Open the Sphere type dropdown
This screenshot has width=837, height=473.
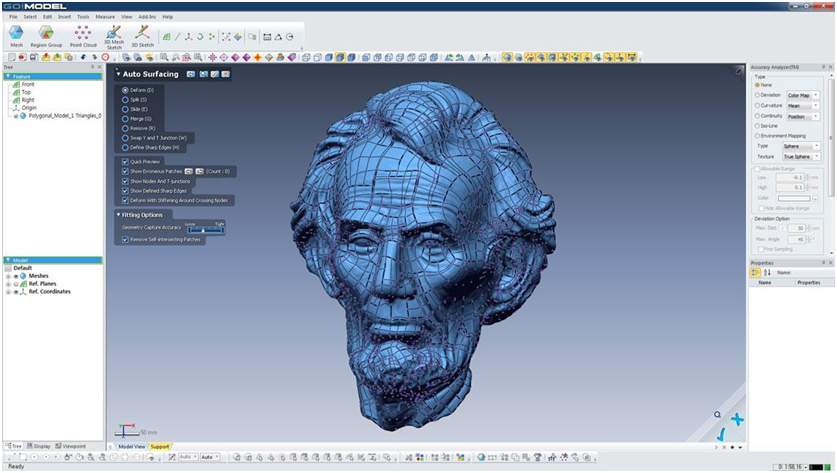click(x=801, y=146)
